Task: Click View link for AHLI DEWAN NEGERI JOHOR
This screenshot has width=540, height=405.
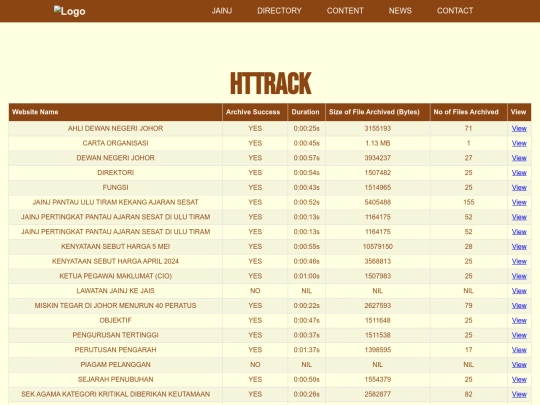Action: (519, 128)
